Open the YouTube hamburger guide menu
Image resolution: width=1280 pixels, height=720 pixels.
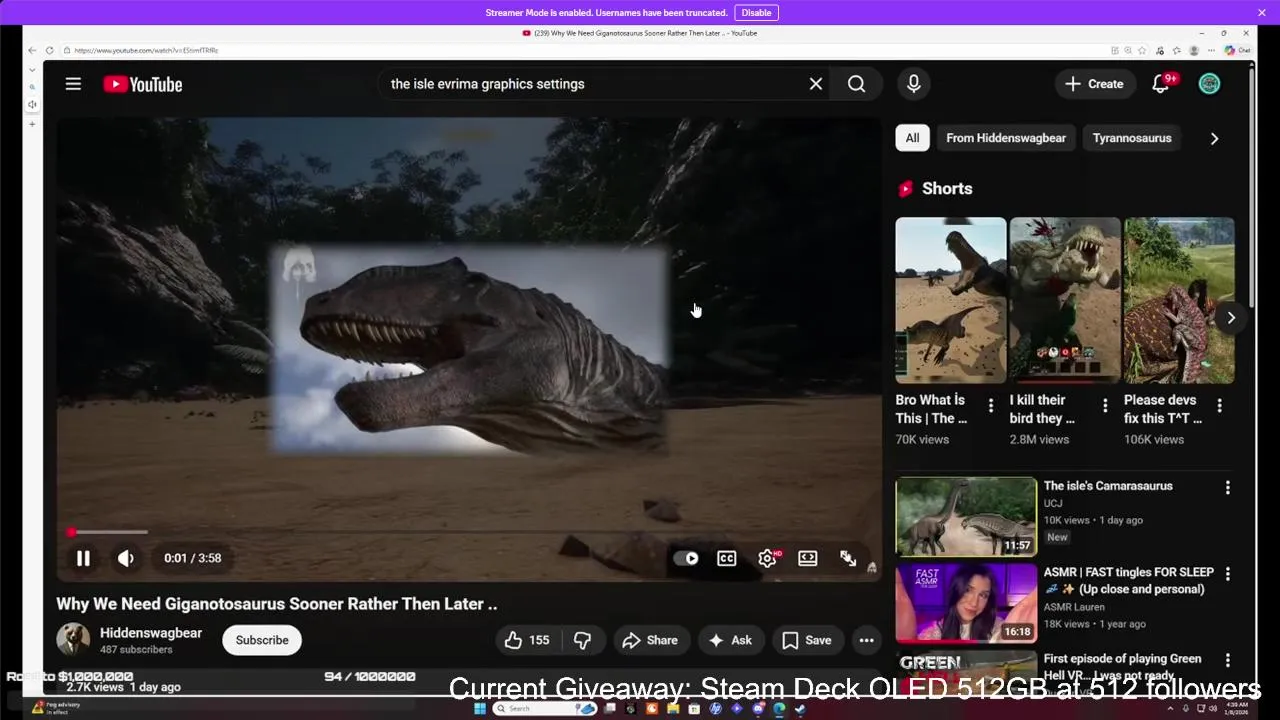point(73,84)
